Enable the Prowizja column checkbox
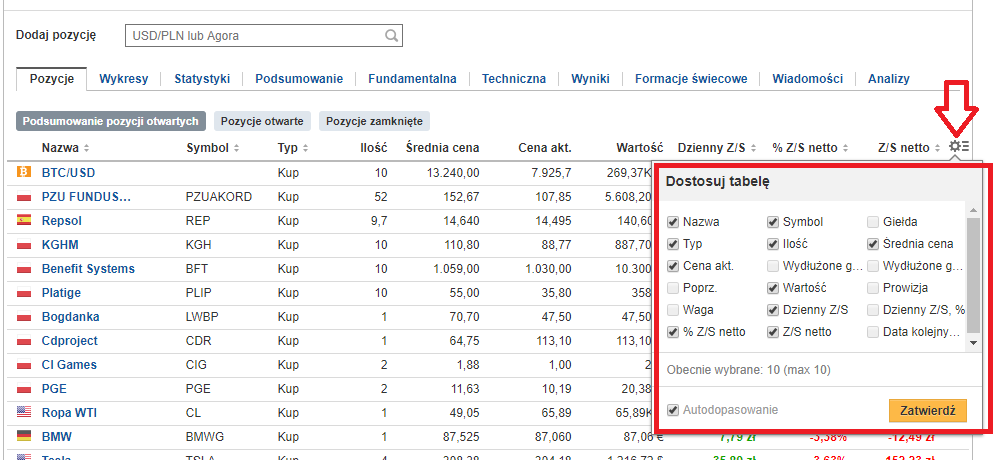Screen dimensions: 1000x460 [872, 288]
